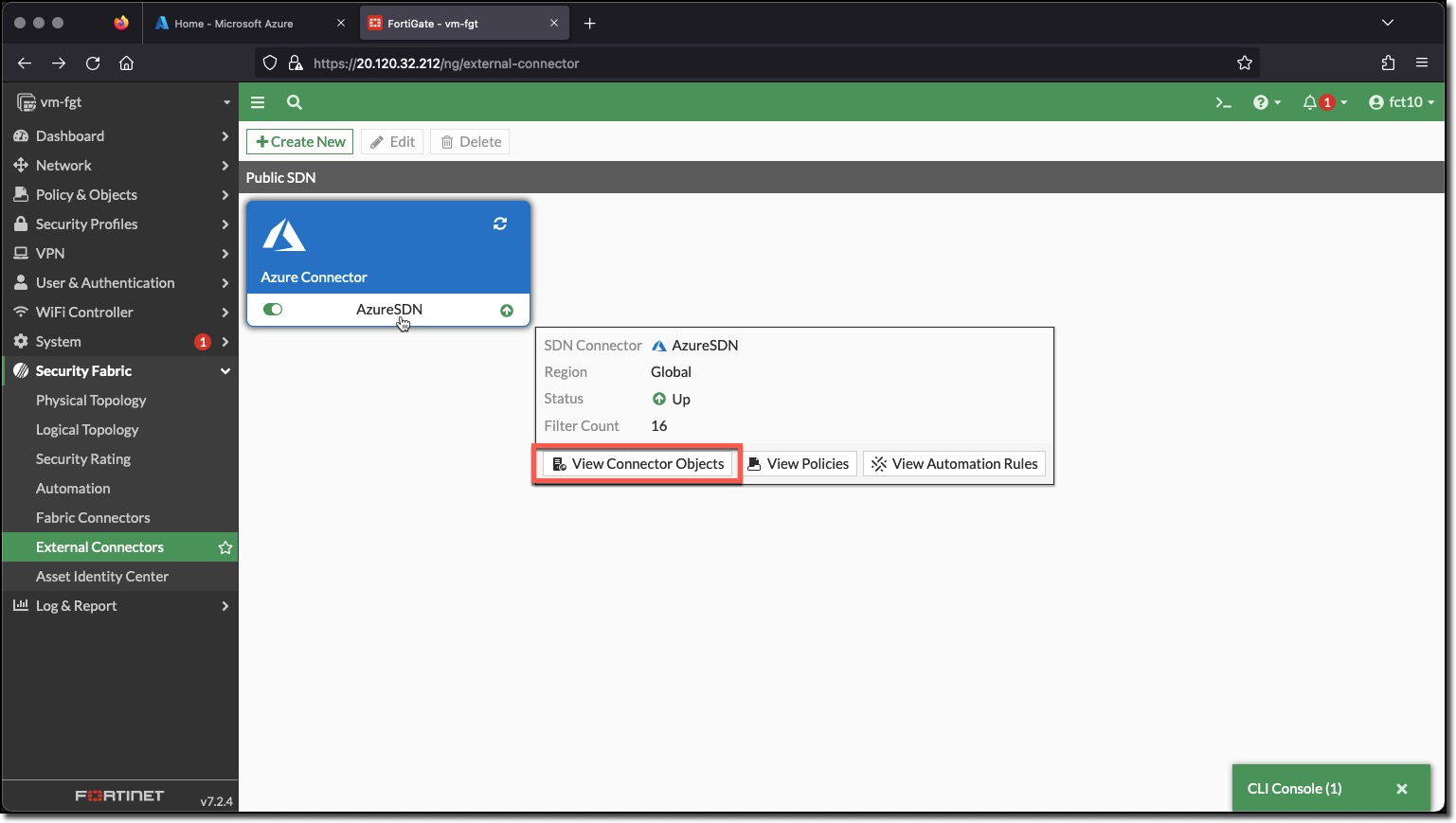Open Fabric Connectors page

[x=93, y=518]
